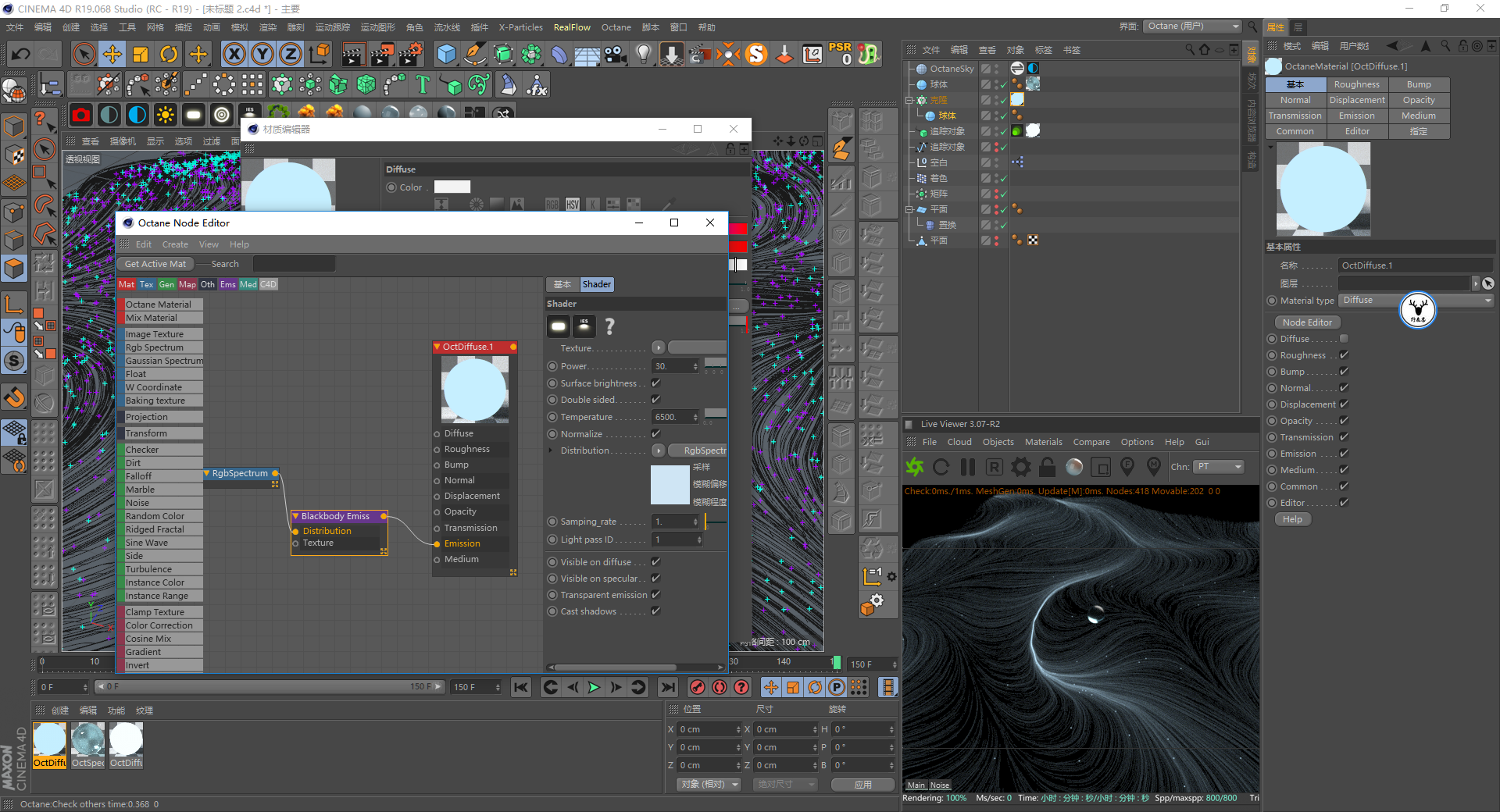Click the Camera object icon in toolbar
This screenshot has height=812, width=1500.
point(615,54)
